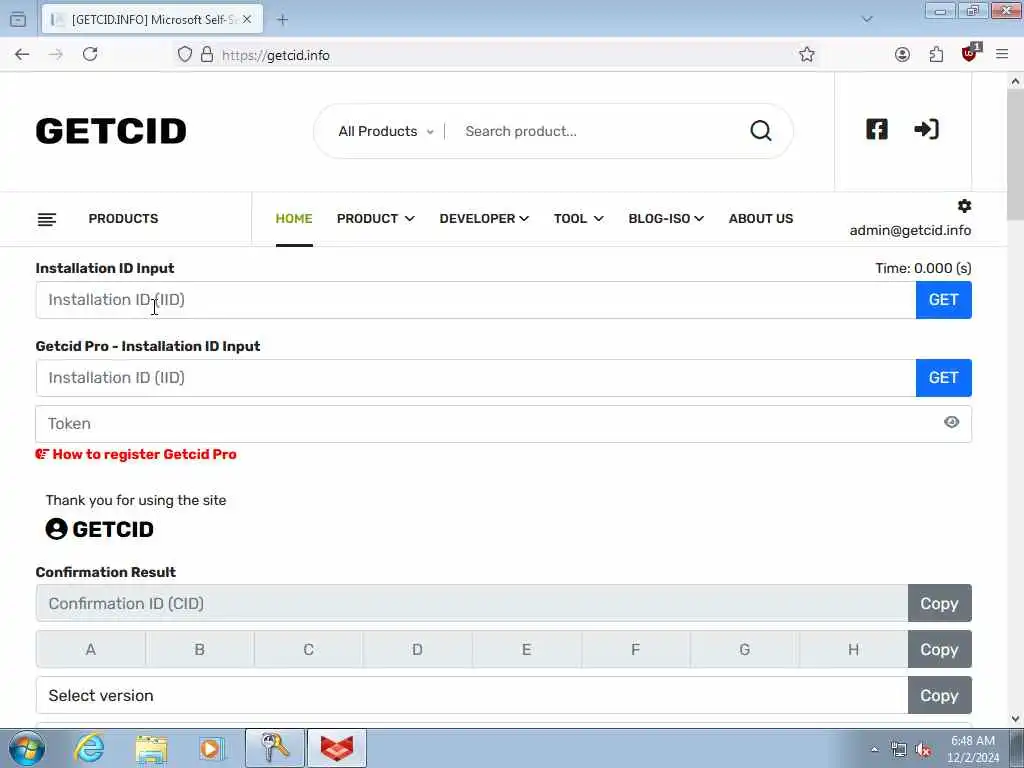Click the GETCID user avatar icon
Viewport: 1024px width, 768px height.
click(x=56, y=528)
